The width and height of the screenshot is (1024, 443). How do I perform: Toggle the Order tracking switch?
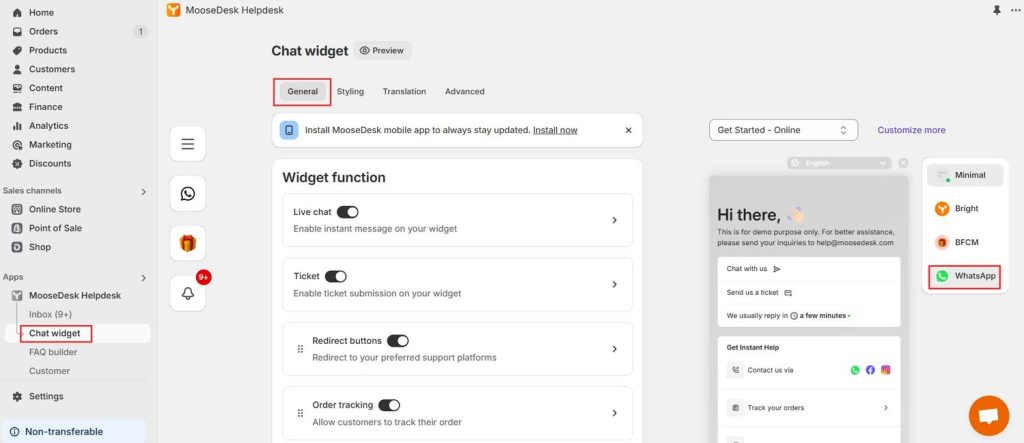[x=389, y=405]
